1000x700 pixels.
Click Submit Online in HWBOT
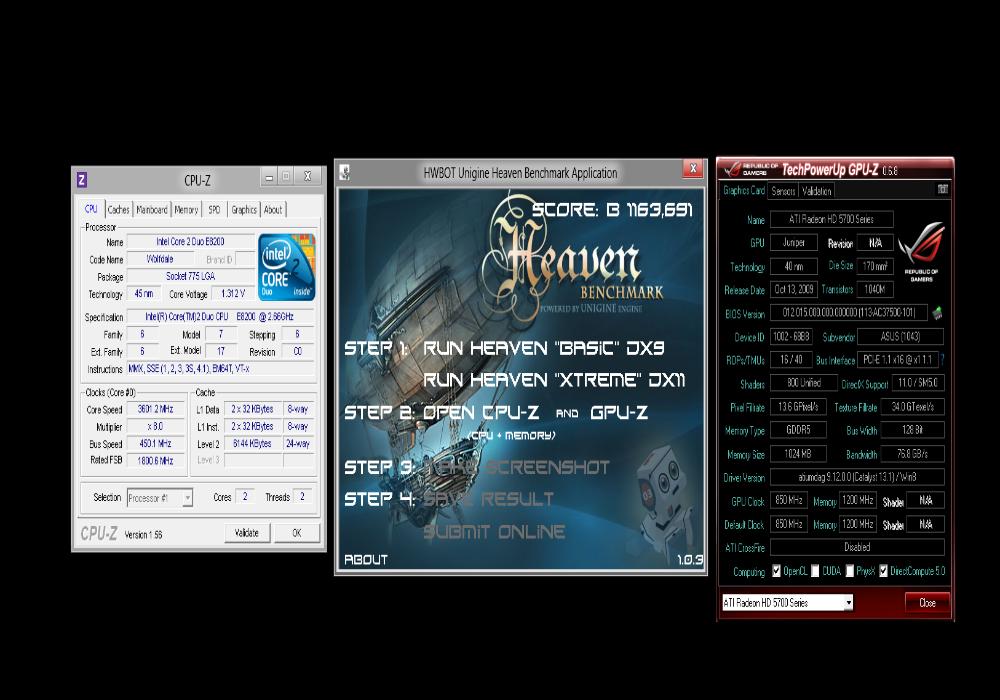point(494,532)
